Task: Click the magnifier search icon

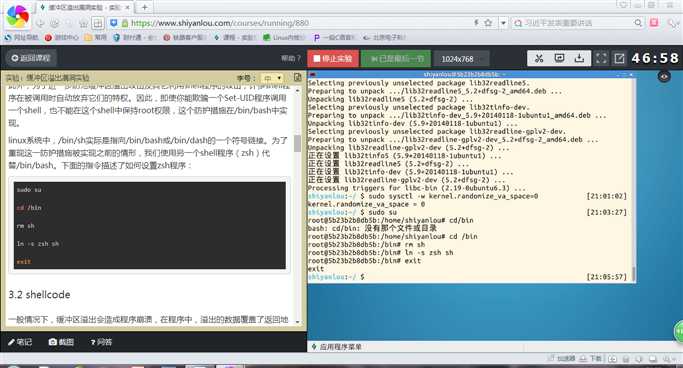Action: click(638, 23)
